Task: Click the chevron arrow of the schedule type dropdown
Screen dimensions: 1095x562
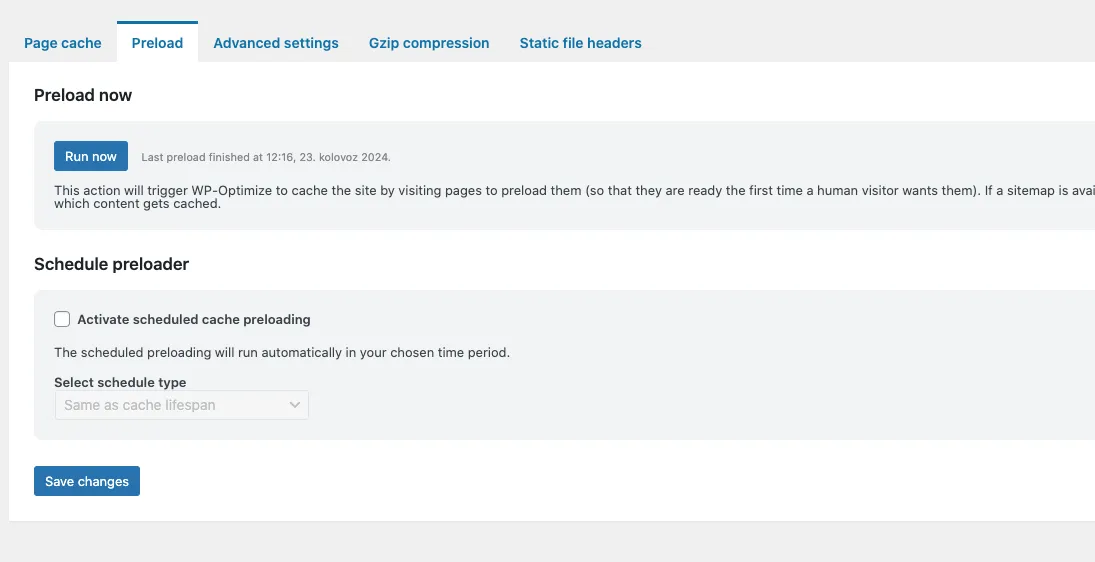Action: tap(295, 405)
